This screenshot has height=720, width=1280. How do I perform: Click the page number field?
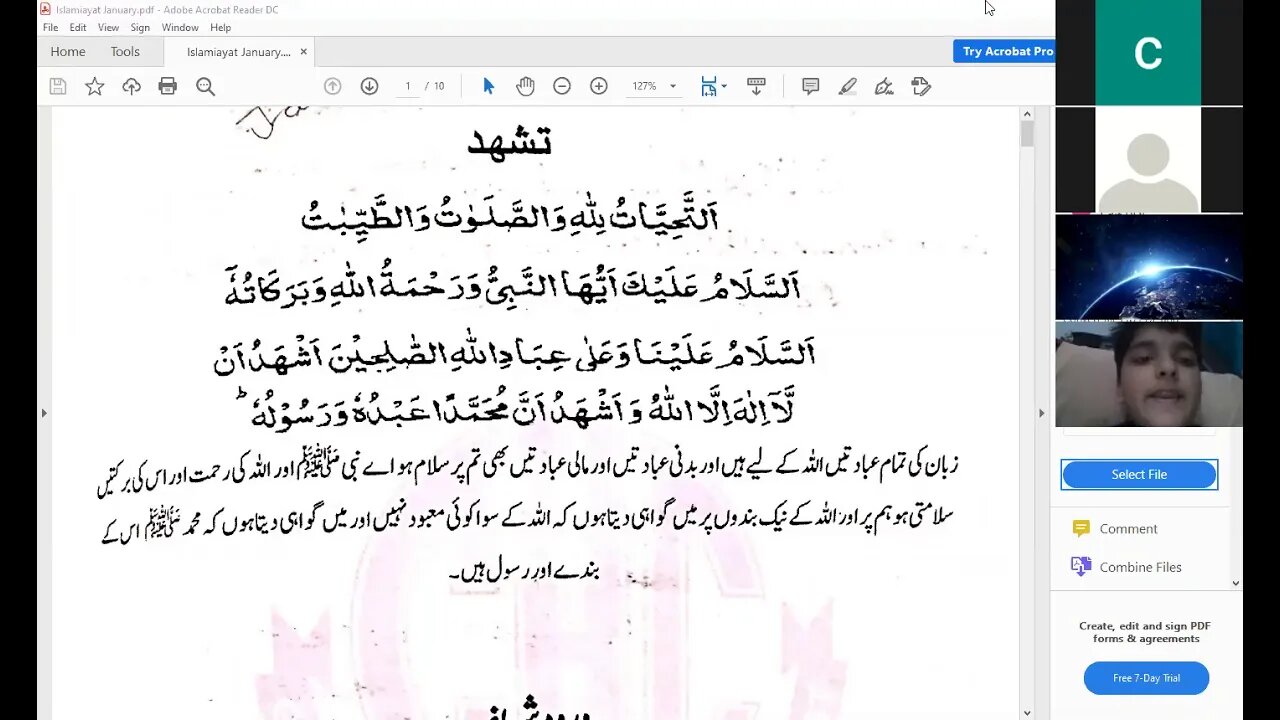408,86
